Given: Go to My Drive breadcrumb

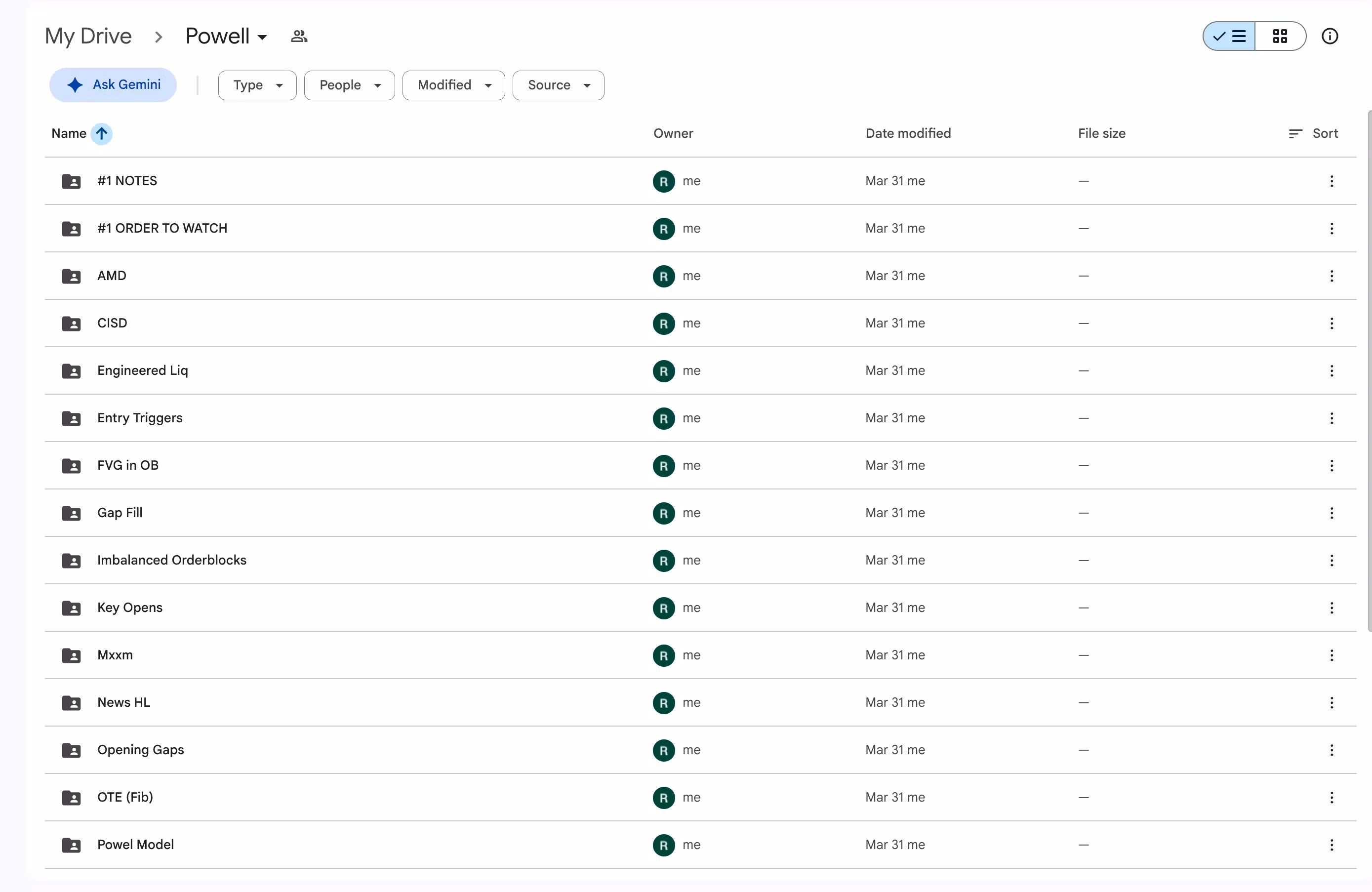Looking at the screenshot, I should [x=88, y=37].
